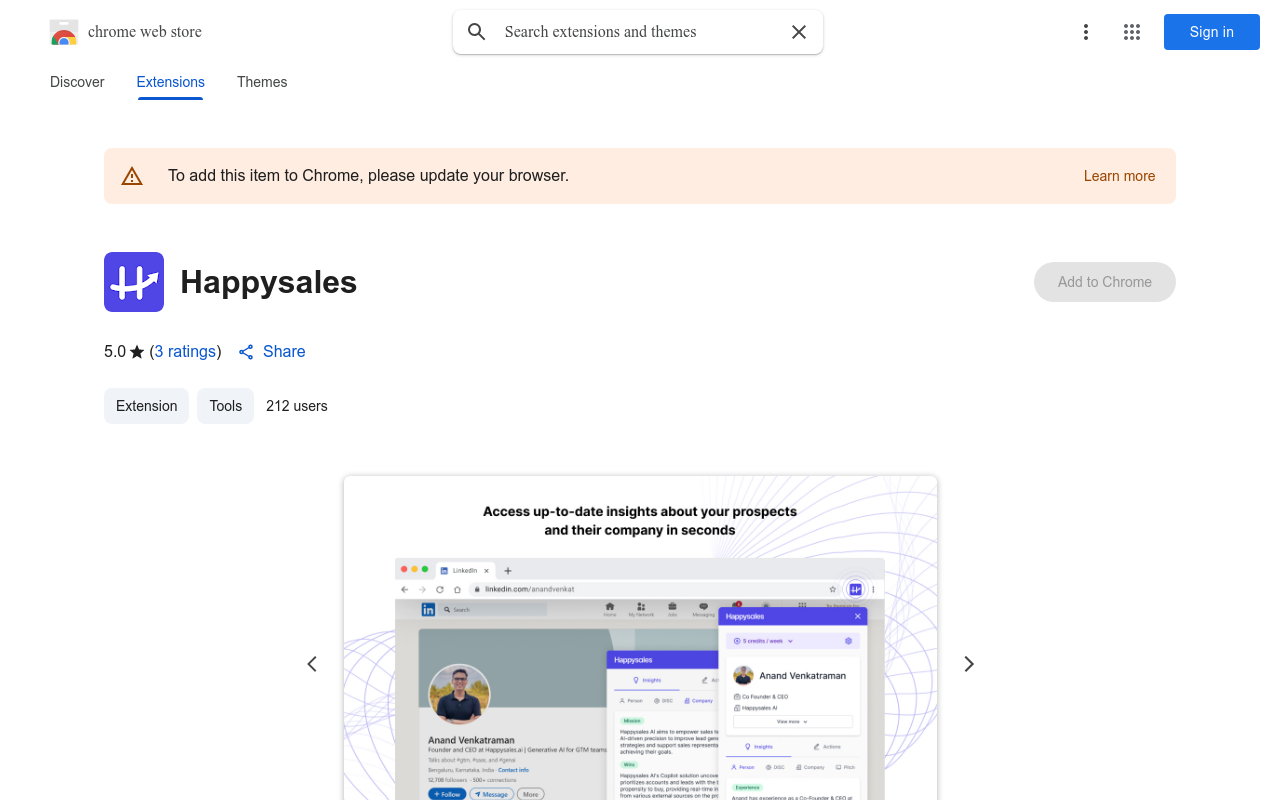Viewport: 1280px width, 800px height.
Task: Select the Extension category chip
Action: pyautogui.click(x=146, y=406)
